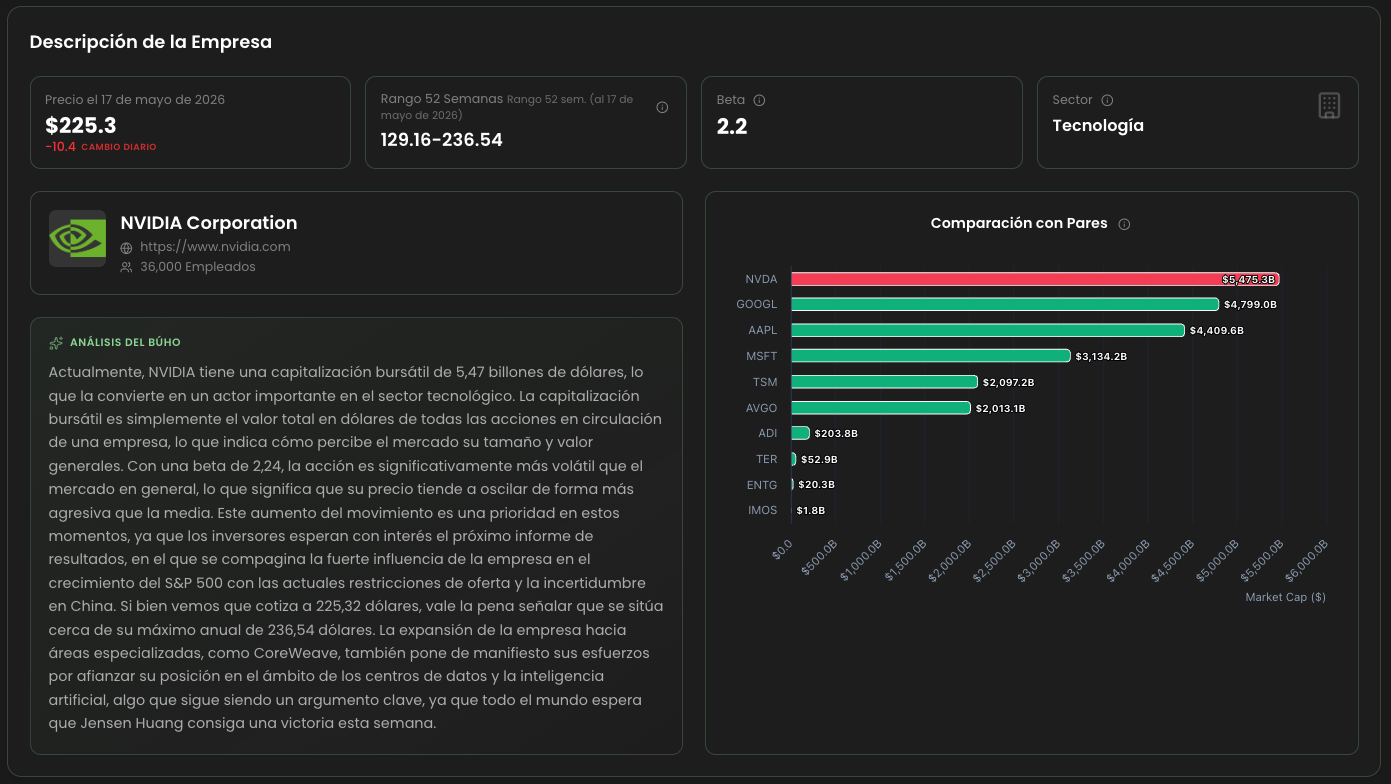Click the employees people icon
Screen dimensions: 1391x784
click(x=126, y=267)
